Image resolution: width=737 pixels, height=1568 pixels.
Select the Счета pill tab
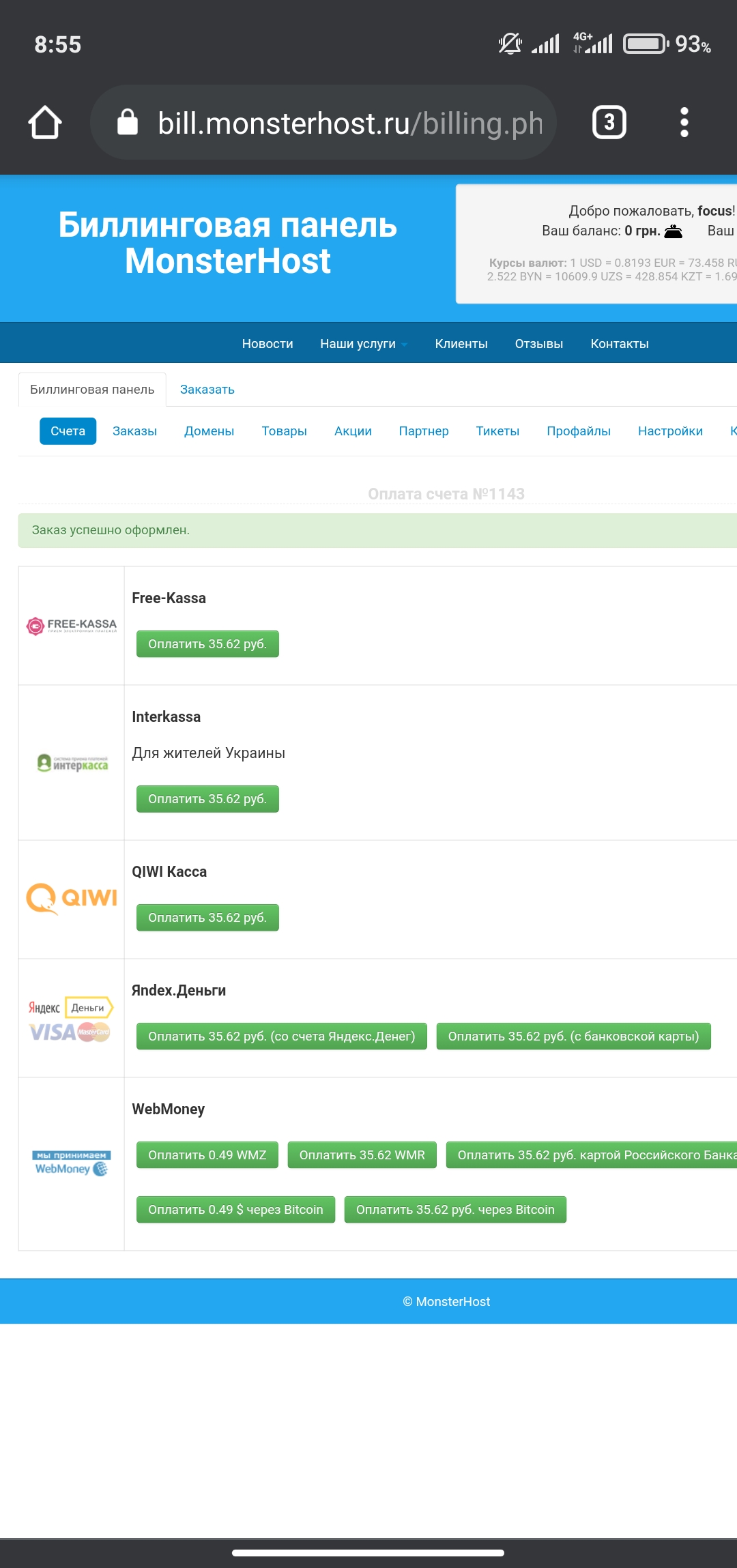(68, 431)
